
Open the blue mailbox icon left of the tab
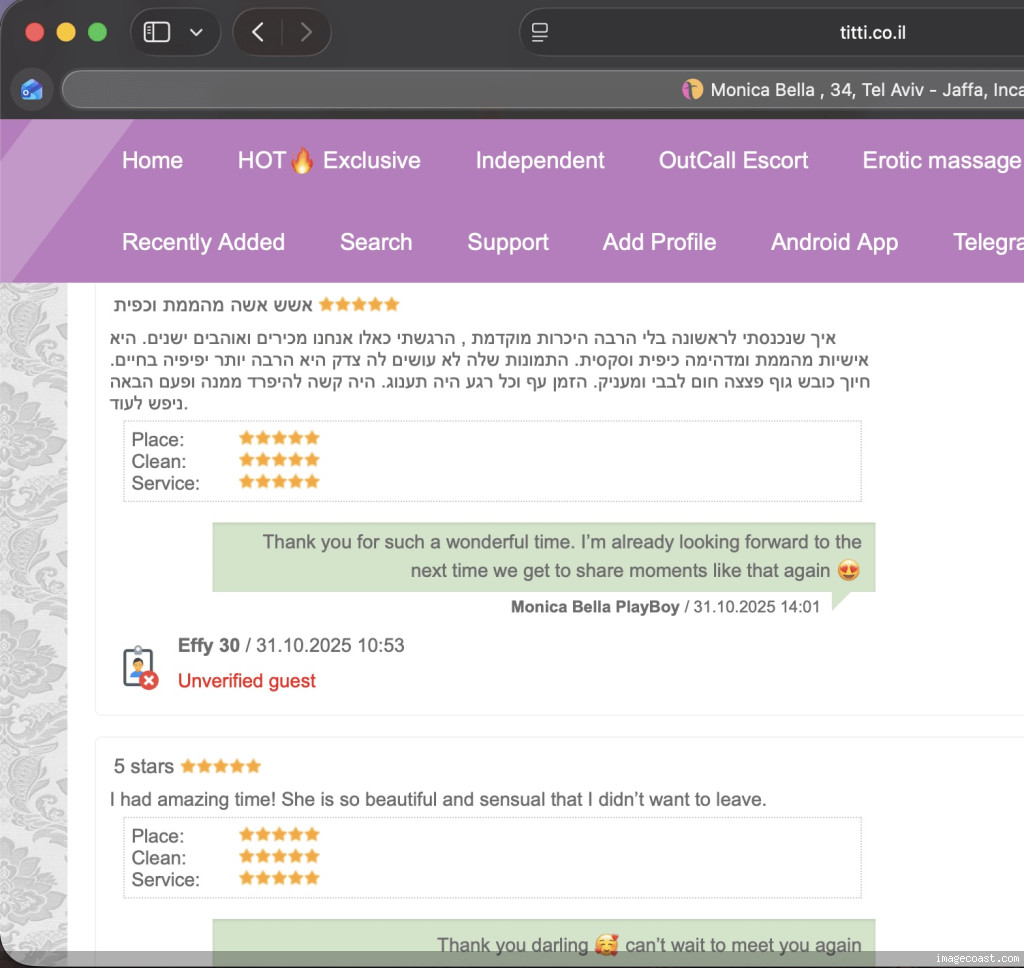pyautogui.click(x=31, y=89)
